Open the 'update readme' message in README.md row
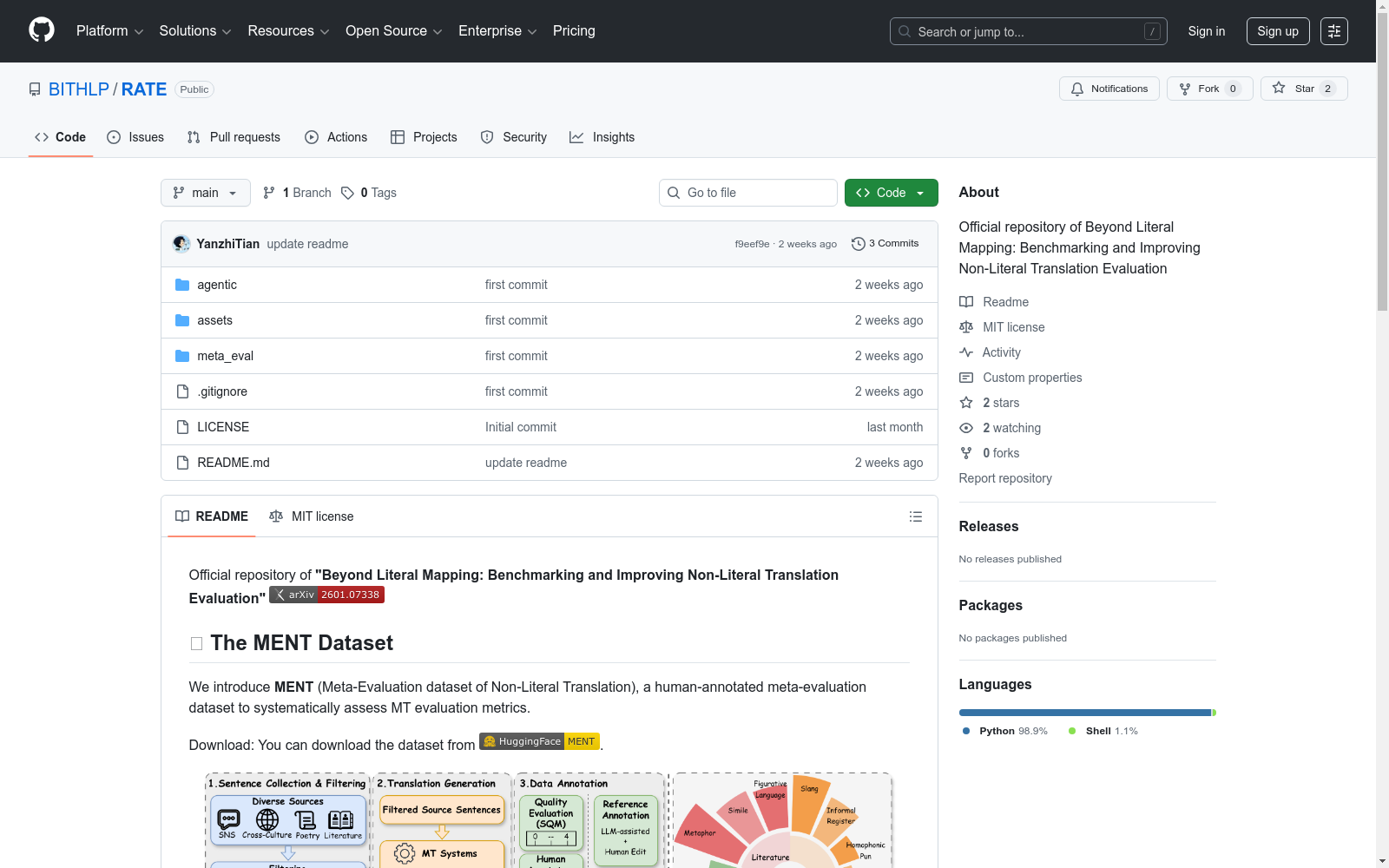Viewport: 1389px width, 868px height. tap(526, 463)
